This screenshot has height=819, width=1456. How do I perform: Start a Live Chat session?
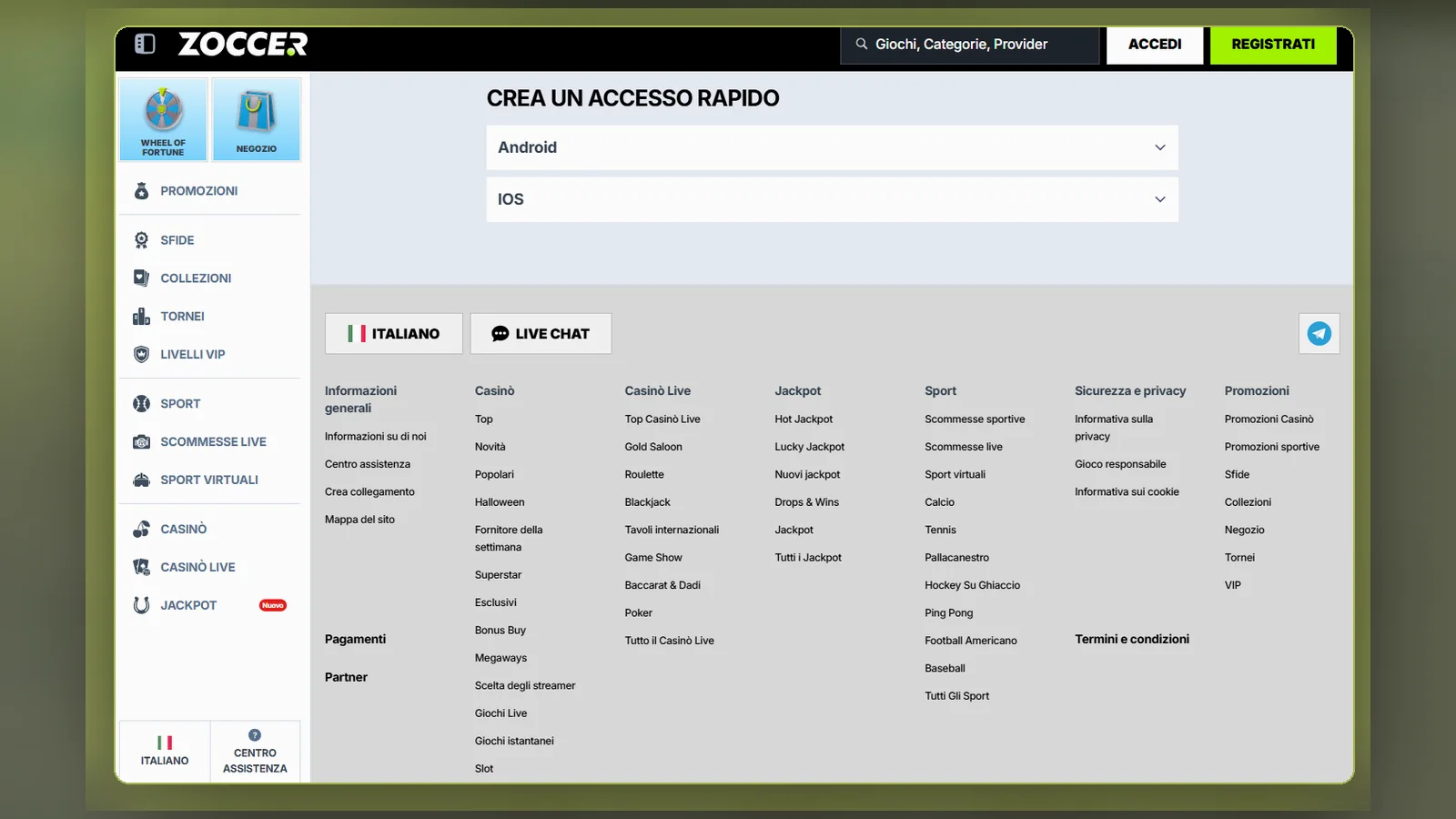tap(541, 334)
